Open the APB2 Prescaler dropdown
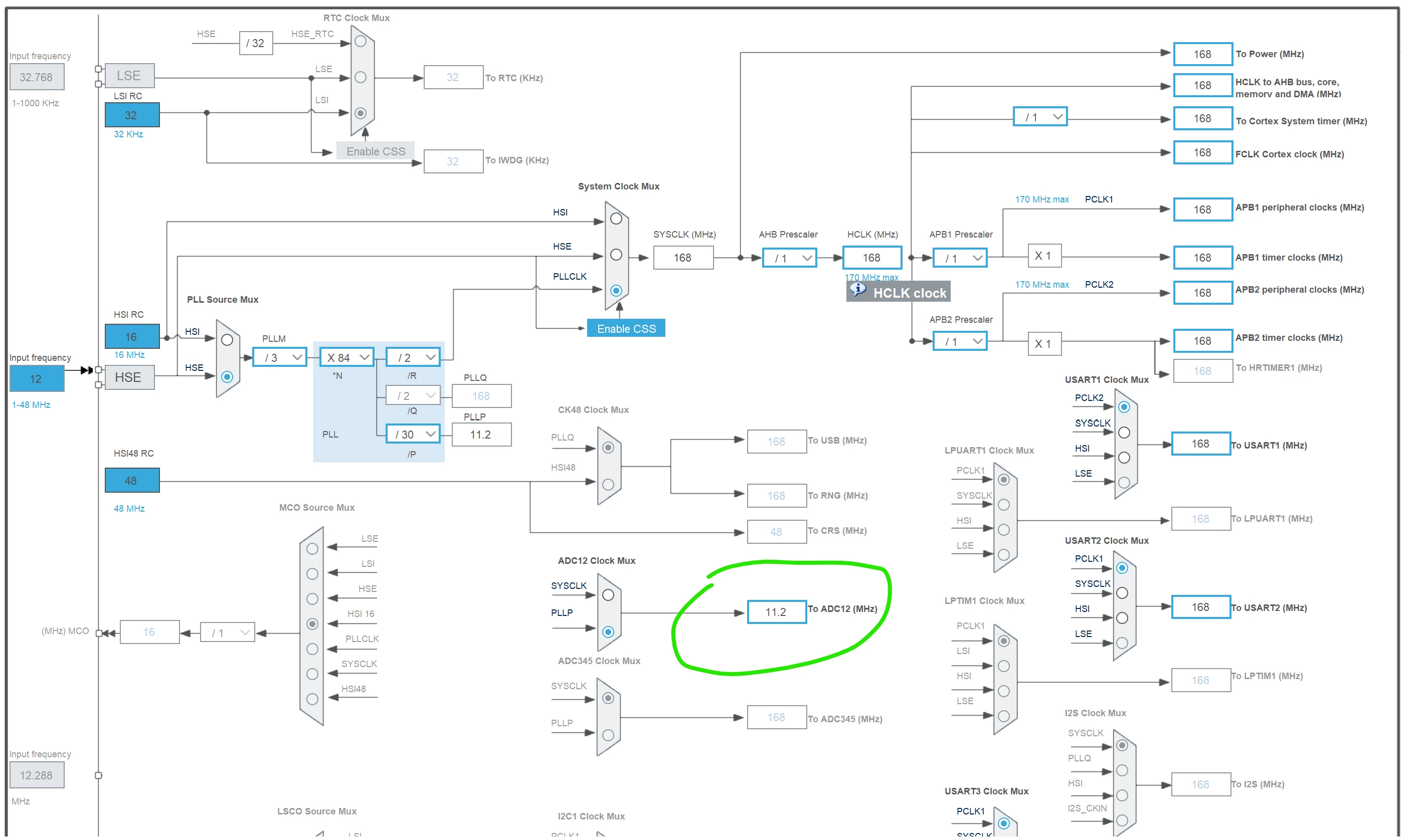The image size is (1416, 840). click(960, 342)
